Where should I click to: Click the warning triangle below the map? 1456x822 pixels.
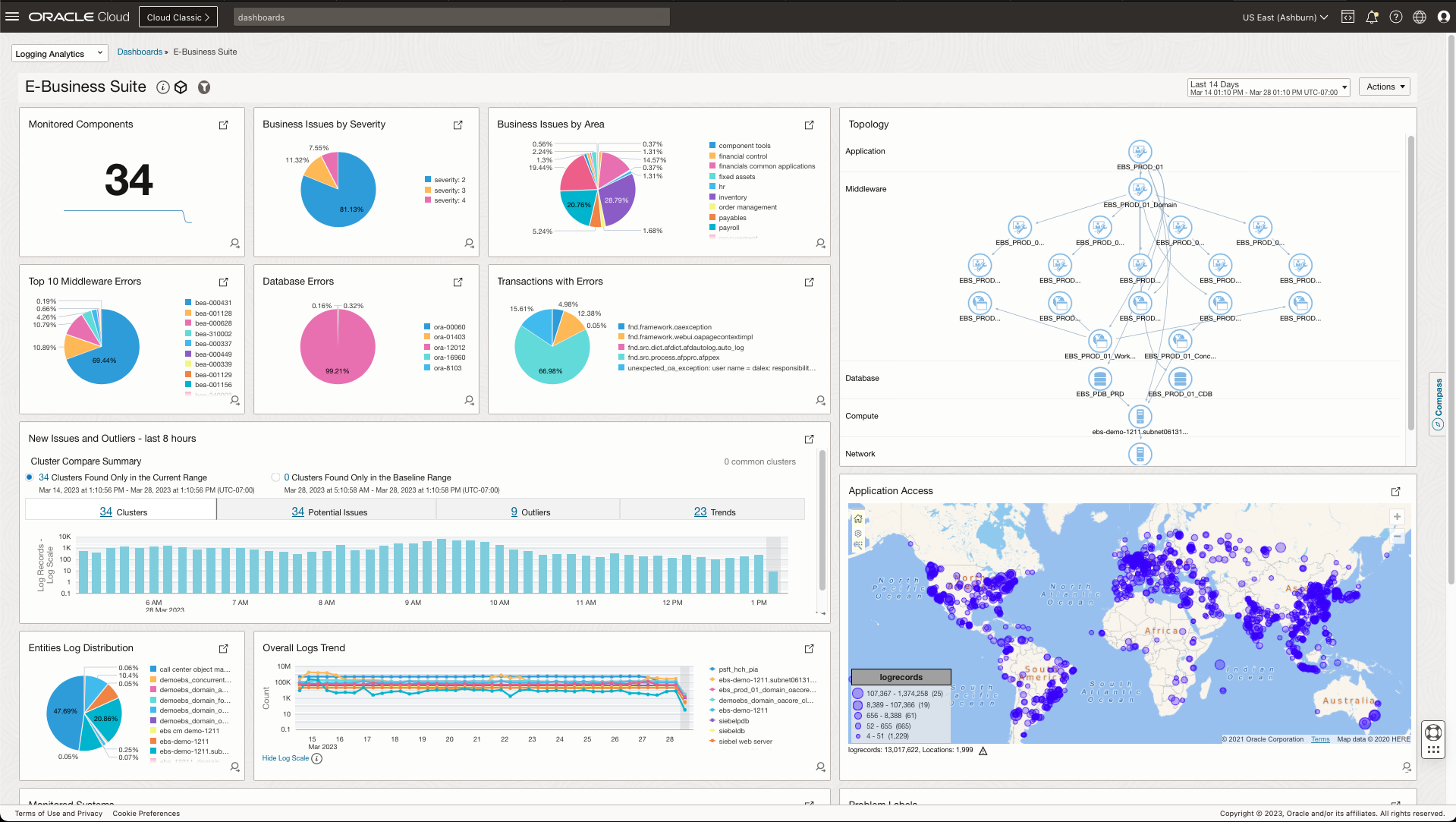coord(983,751)
